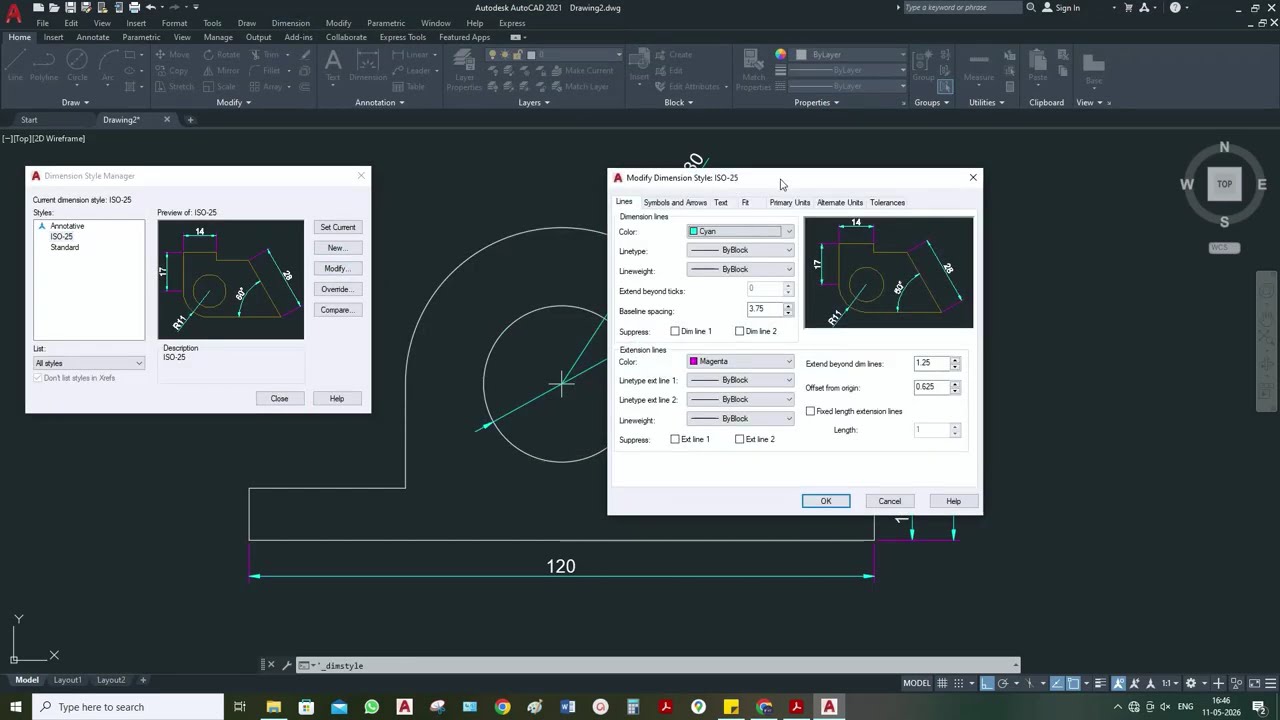1280x720 pixels.
Task: Switch to the Text tab in Modify Dimension Style
Action: [x=721, y=202]
